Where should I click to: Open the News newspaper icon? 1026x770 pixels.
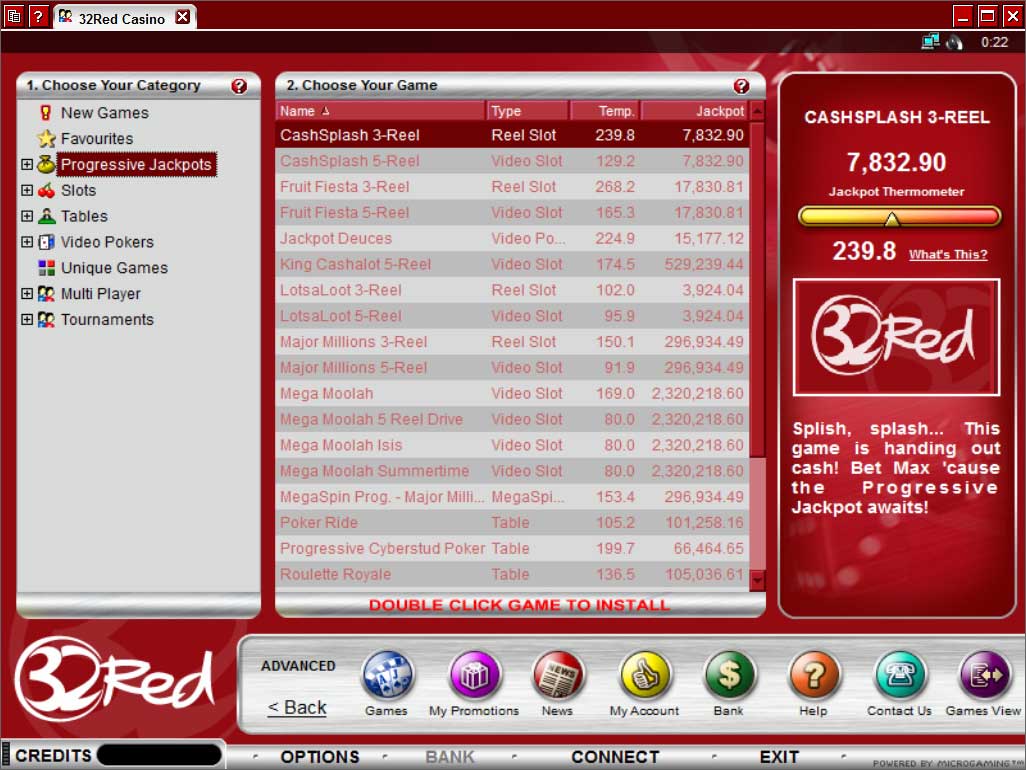(x=558, y=675)
